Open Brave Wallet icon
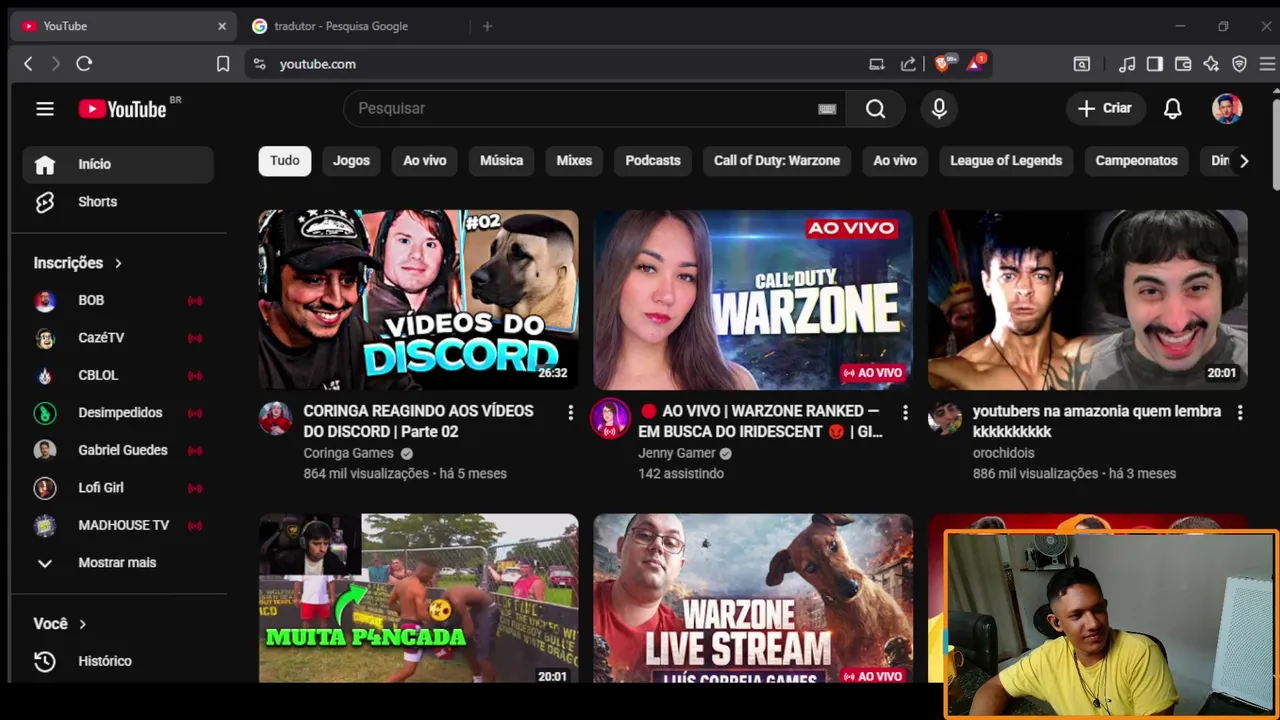Screen dimensions: 1280x720 coord(1183,64)
